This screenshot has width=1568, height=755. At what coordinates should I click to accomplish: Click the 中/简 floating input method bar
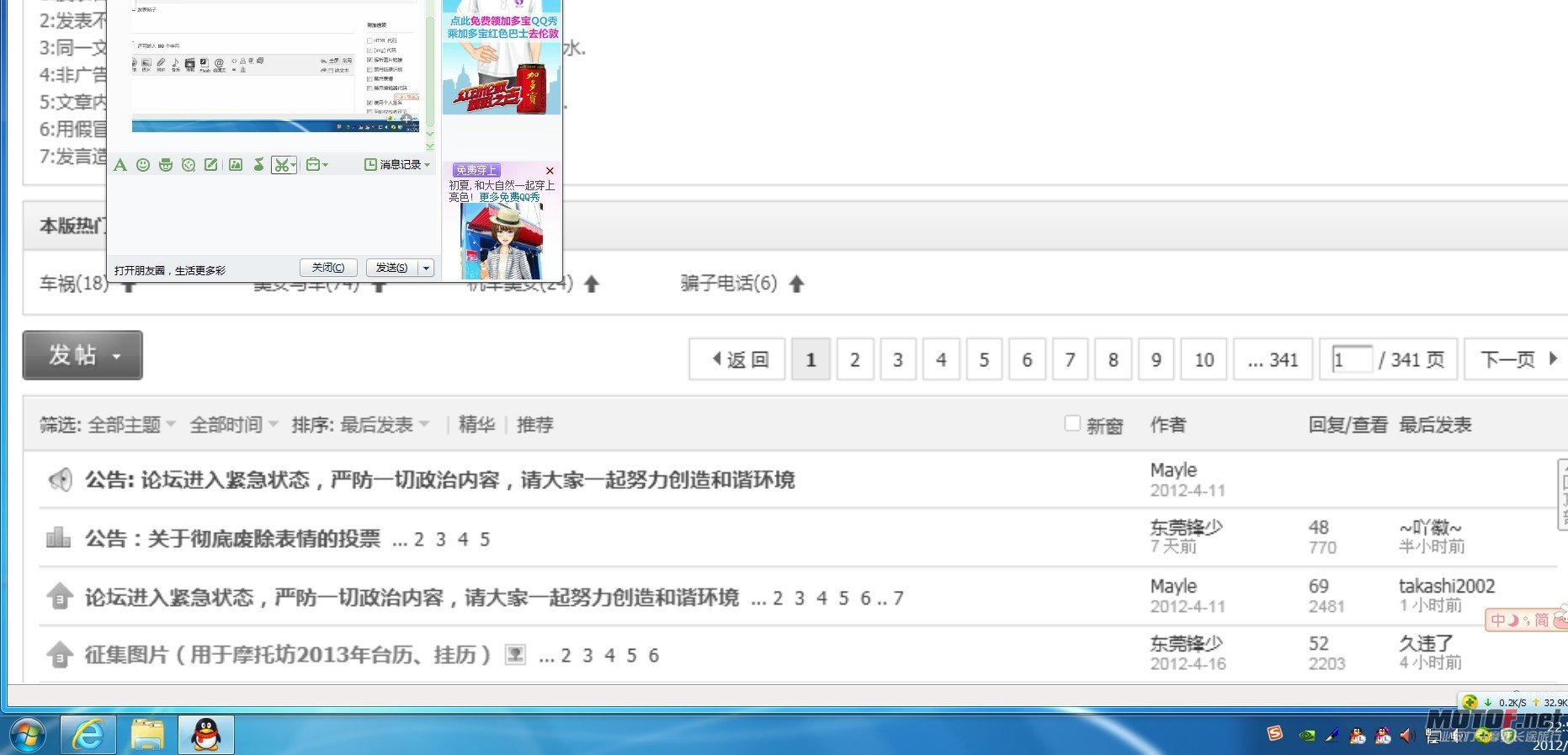pos(1525,620)
